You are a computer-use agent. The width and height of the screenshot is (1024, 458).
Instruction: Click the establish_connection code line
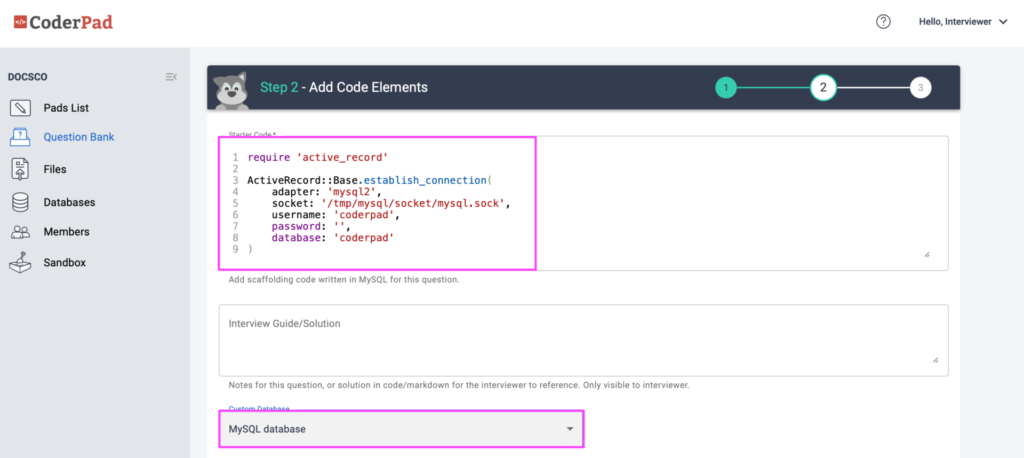369,180
